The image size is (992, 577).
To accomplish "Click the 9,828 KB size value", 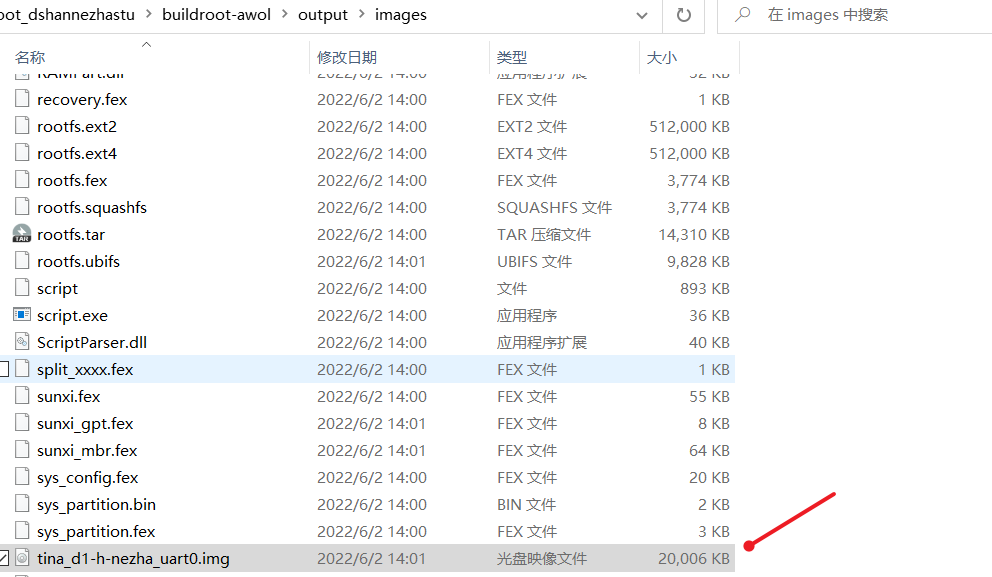I will (698, 261).
